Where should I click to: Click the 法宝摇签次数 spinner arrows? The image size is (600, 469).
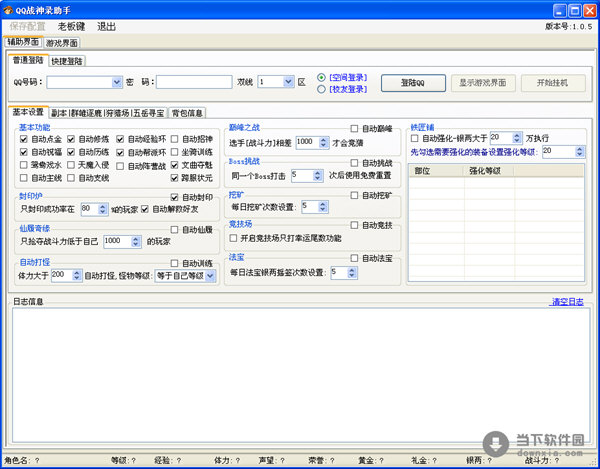click(x=352, y=273)
